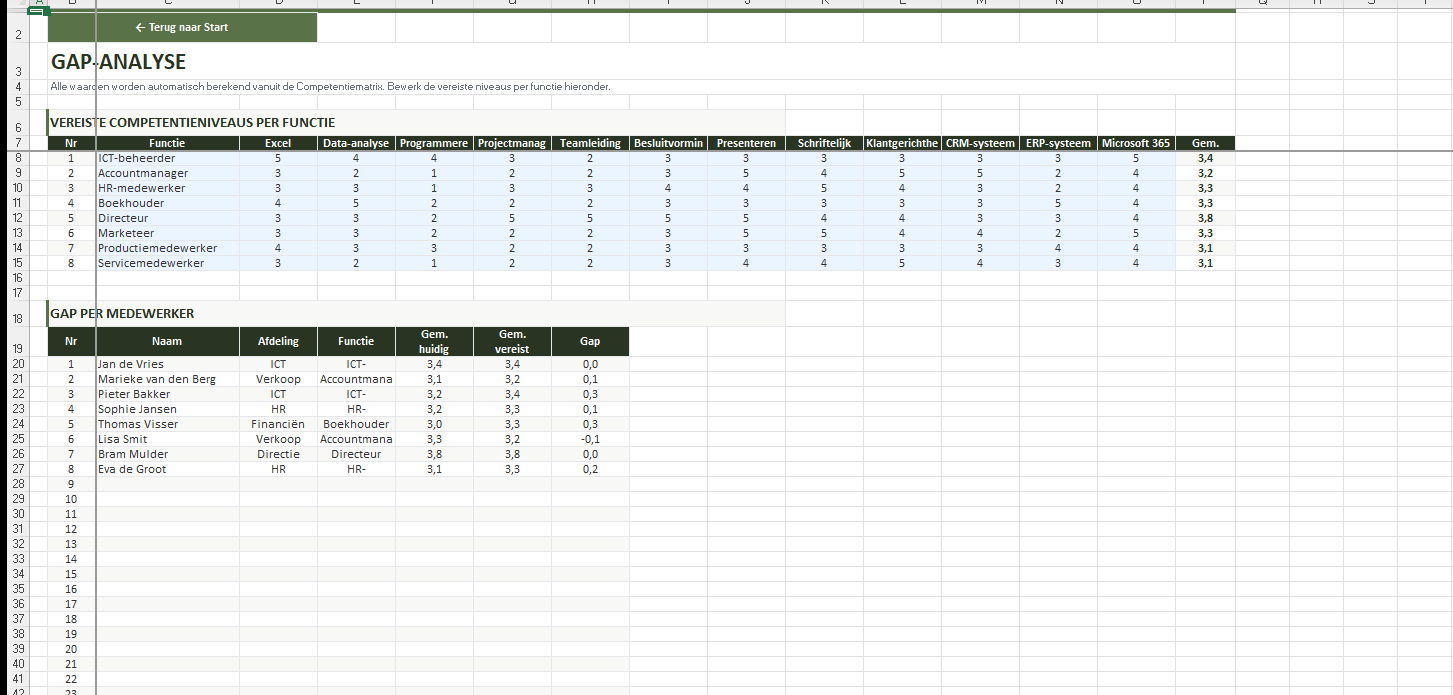Select Jan de Vries name cell

click(131, 364)
